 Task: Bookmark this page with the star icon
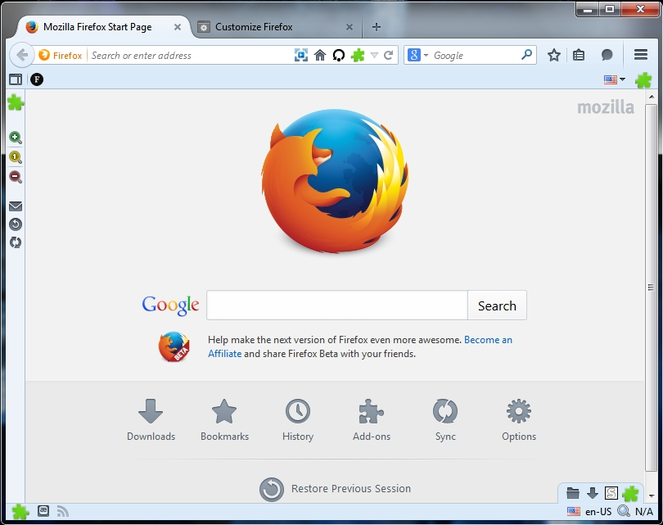(x=554, y=55)
